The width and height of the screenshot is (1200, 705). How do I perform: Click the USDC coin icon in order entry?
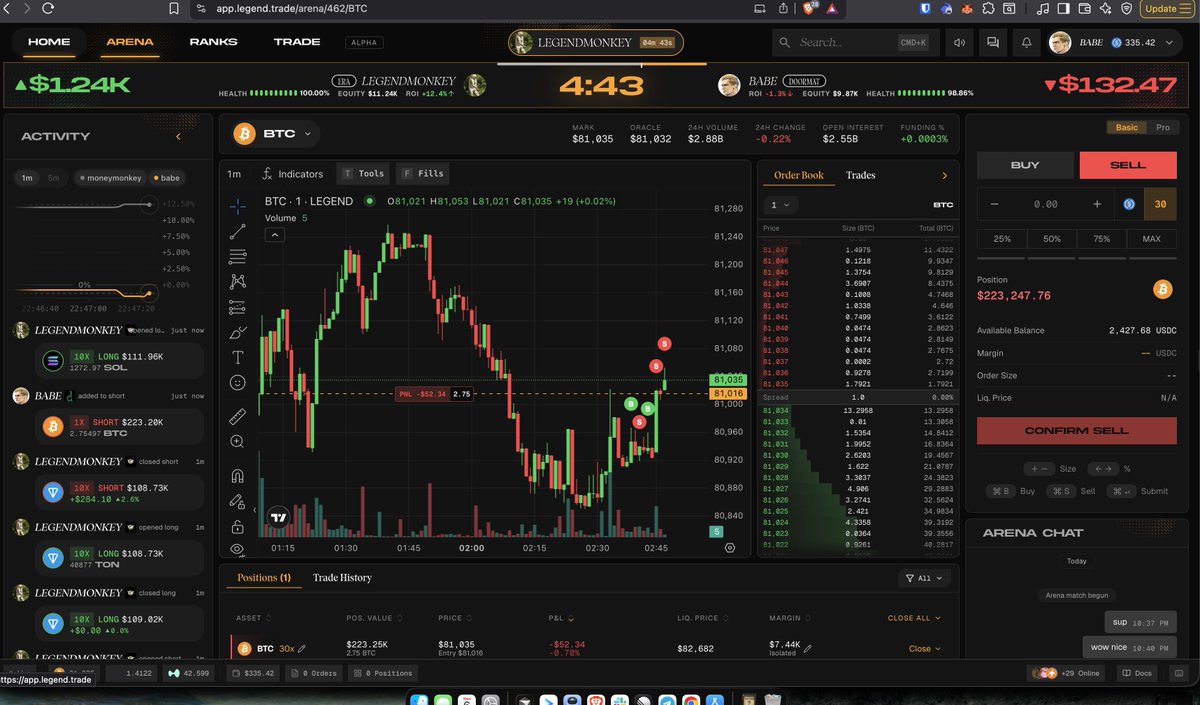[1129, 204]
